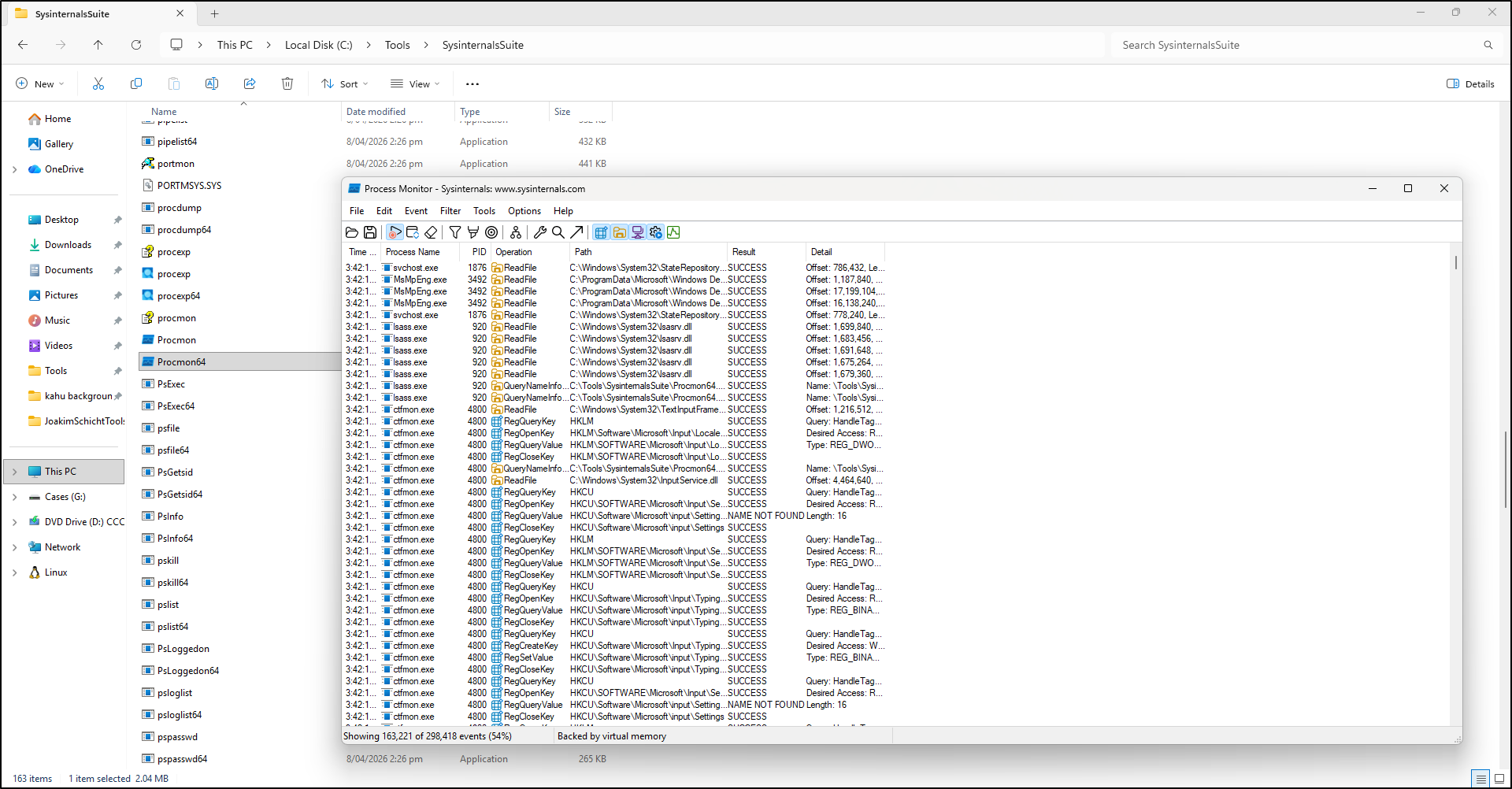Sort events by Process Name column

click(422, 252)
